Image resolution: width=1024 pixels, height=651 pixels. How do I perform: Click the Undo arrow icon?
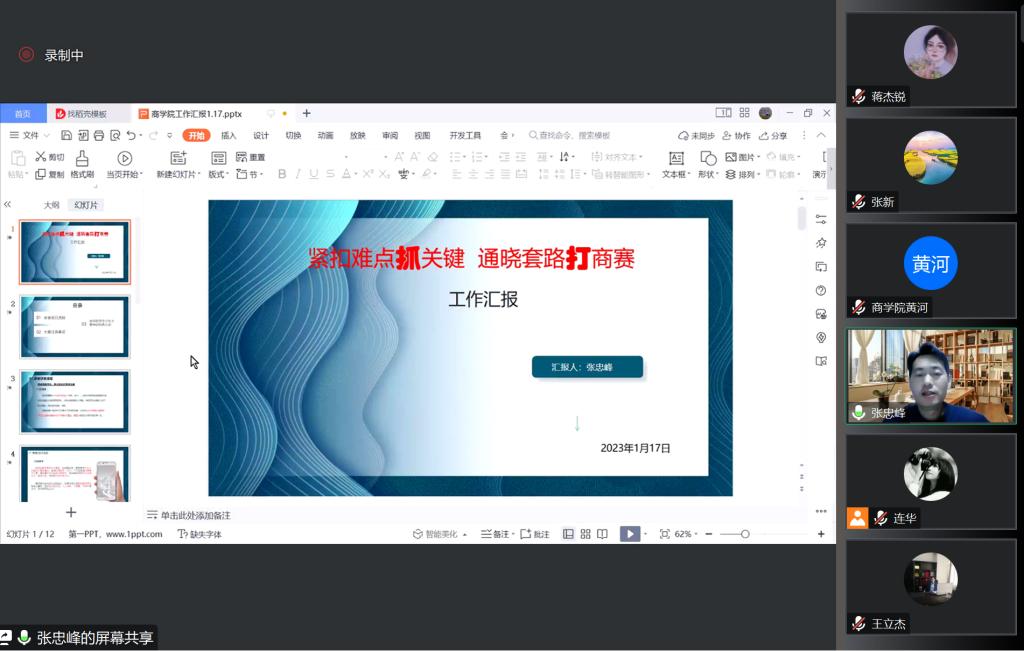131,136
